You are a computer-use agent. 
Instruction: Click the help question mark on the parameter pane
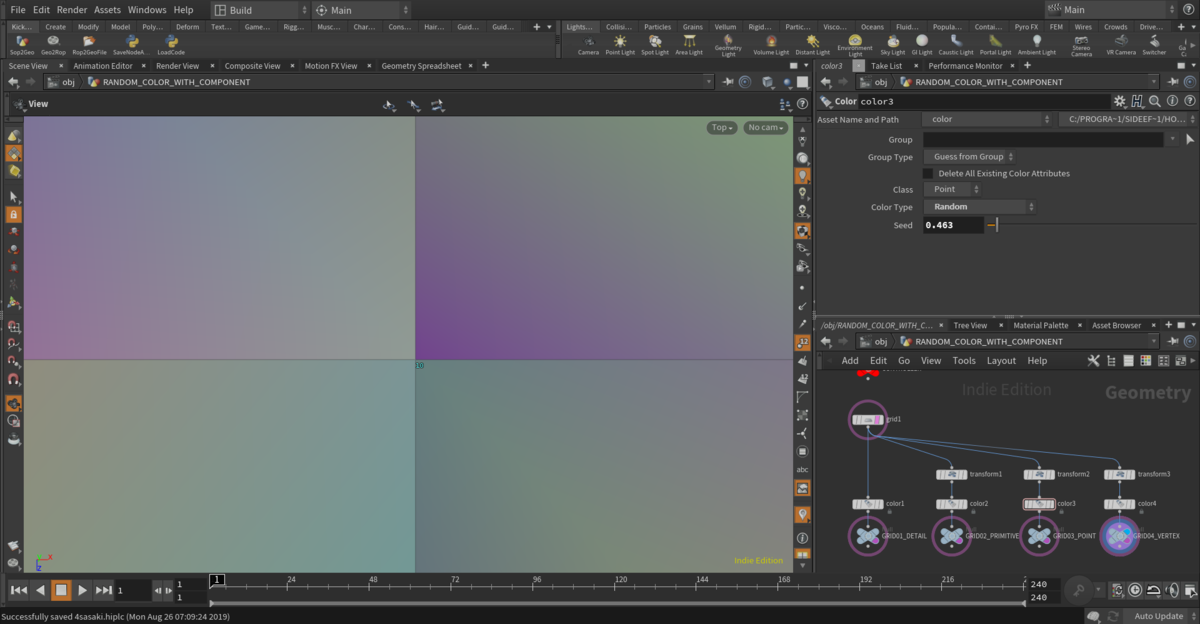point(1192,101)
